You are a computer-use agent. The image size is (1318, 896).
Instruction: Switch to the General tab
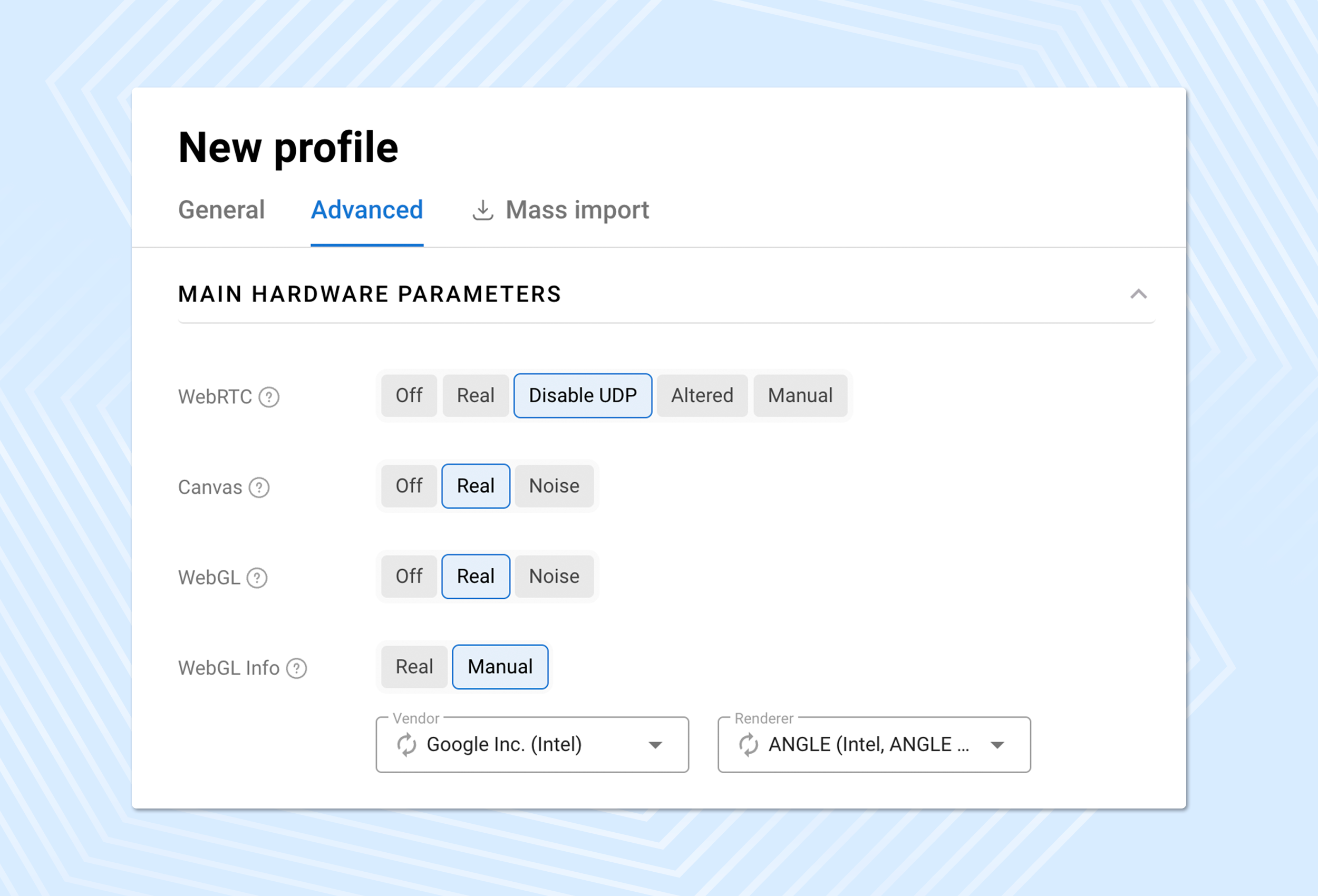pos(221,210)
